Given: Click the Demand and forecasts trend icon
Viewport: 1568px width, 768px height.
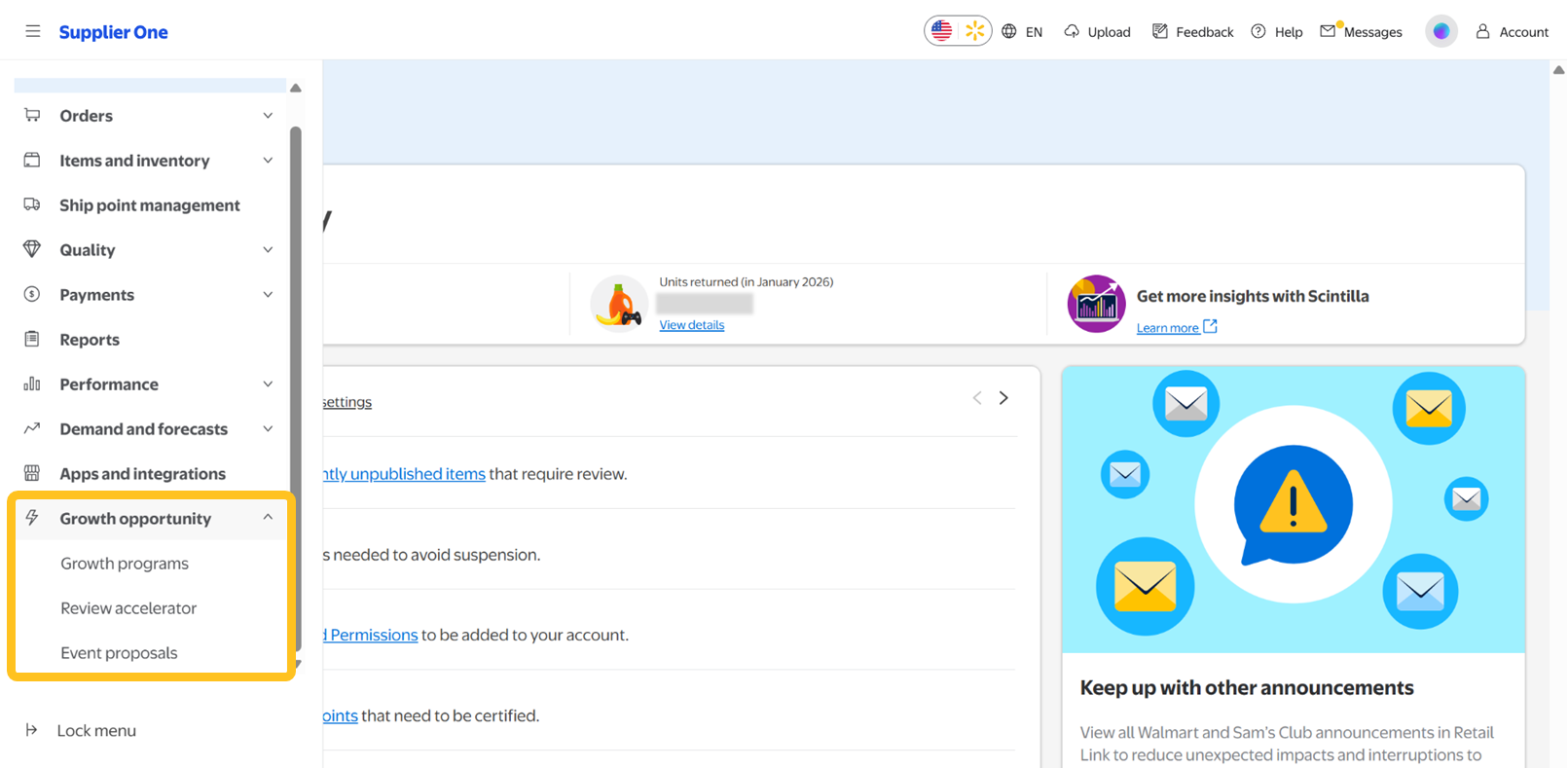Looking at the screenshot, I should click(x=32, y=428).
